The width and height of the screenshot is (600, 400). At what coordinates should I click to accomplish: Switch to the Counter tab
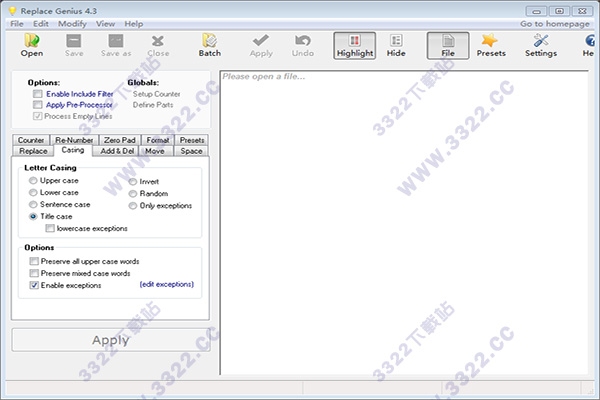pos(31,140)
